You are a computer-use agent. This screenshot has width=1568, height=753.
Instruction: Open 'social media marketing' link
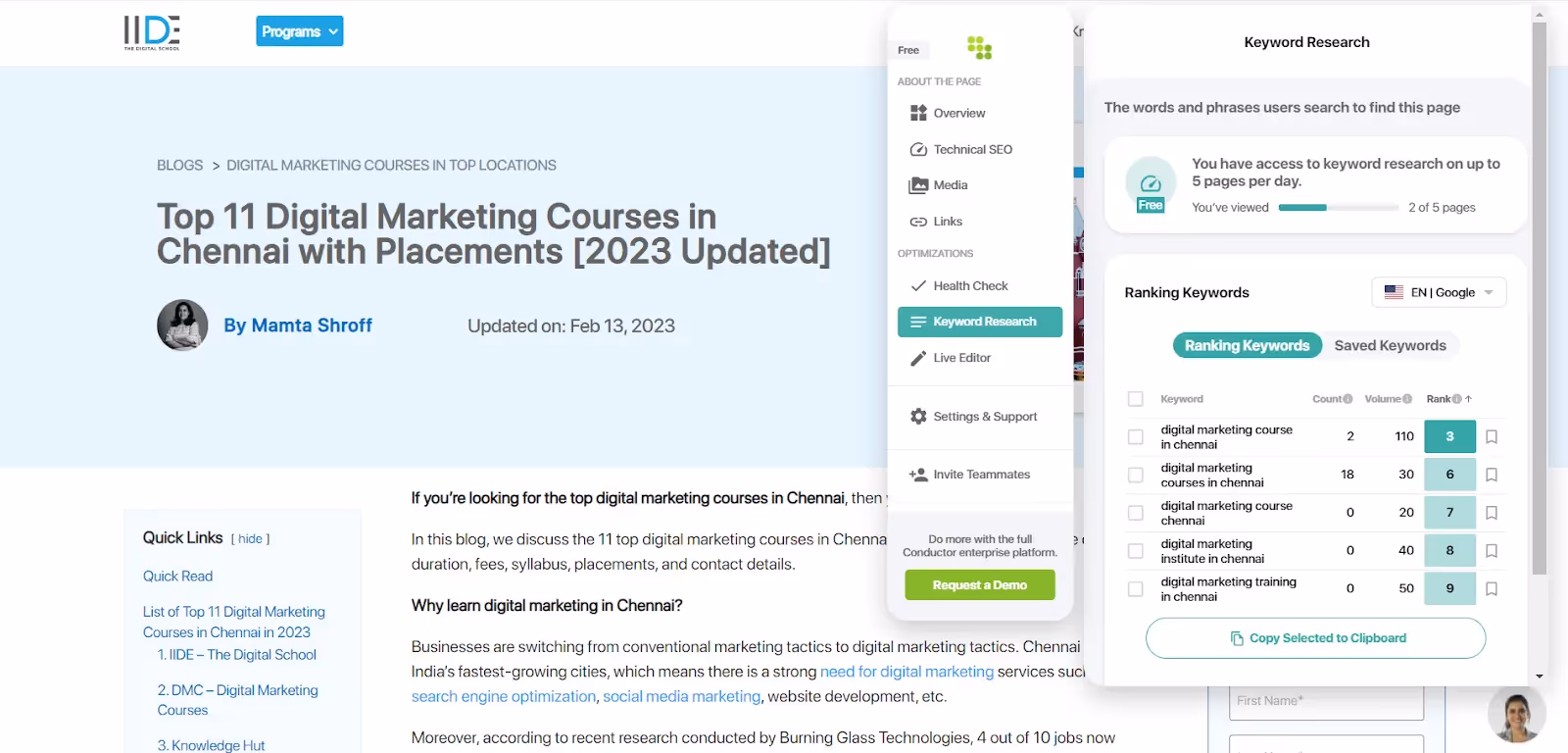click(x=681, y=696)
